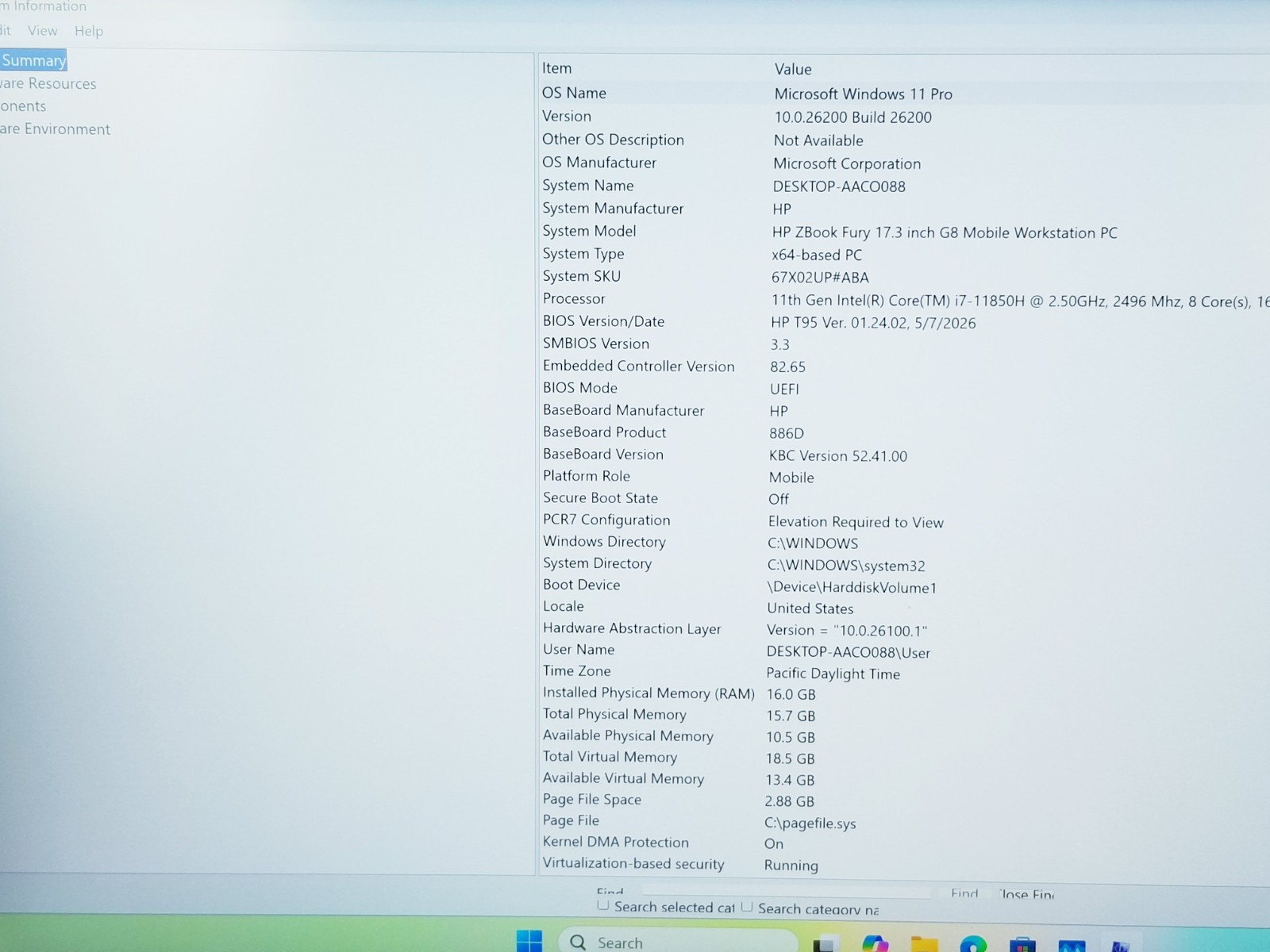Select Elevation Required to View value
The image size is (1270, 952).
click(x=856, y=522)
